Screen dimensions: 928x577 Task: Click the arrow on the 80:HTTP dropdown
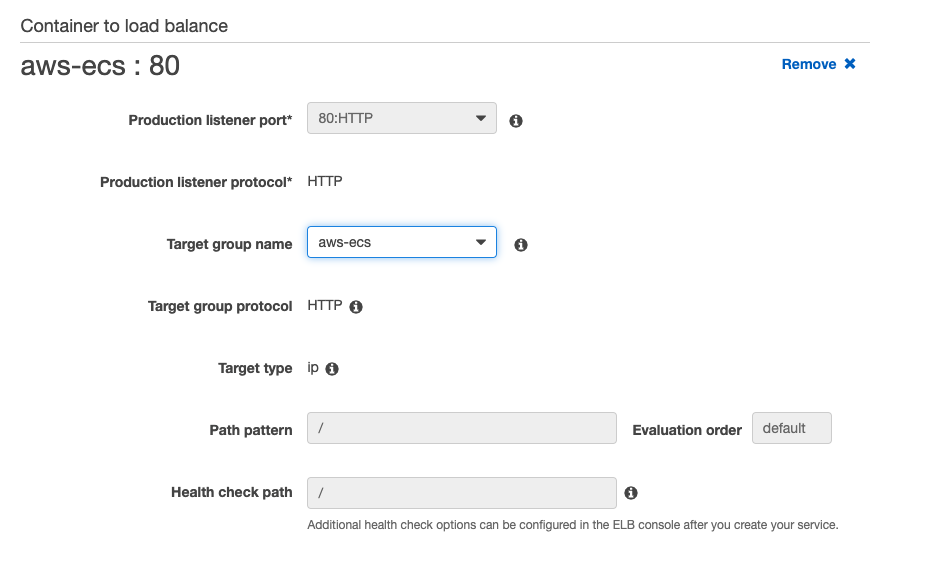tap(481, 118)
